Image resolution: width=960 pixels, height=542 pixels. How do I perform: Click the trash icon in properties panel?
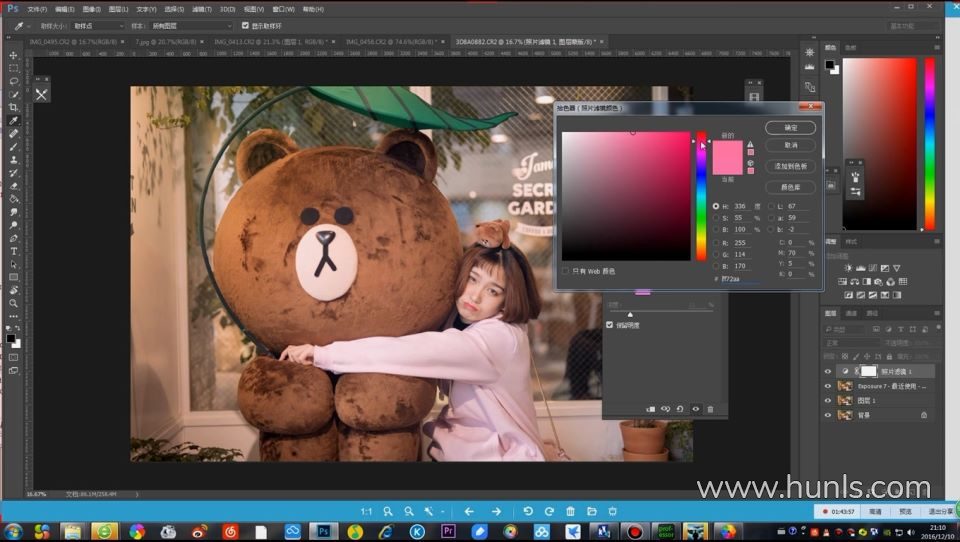click(711, 409)
